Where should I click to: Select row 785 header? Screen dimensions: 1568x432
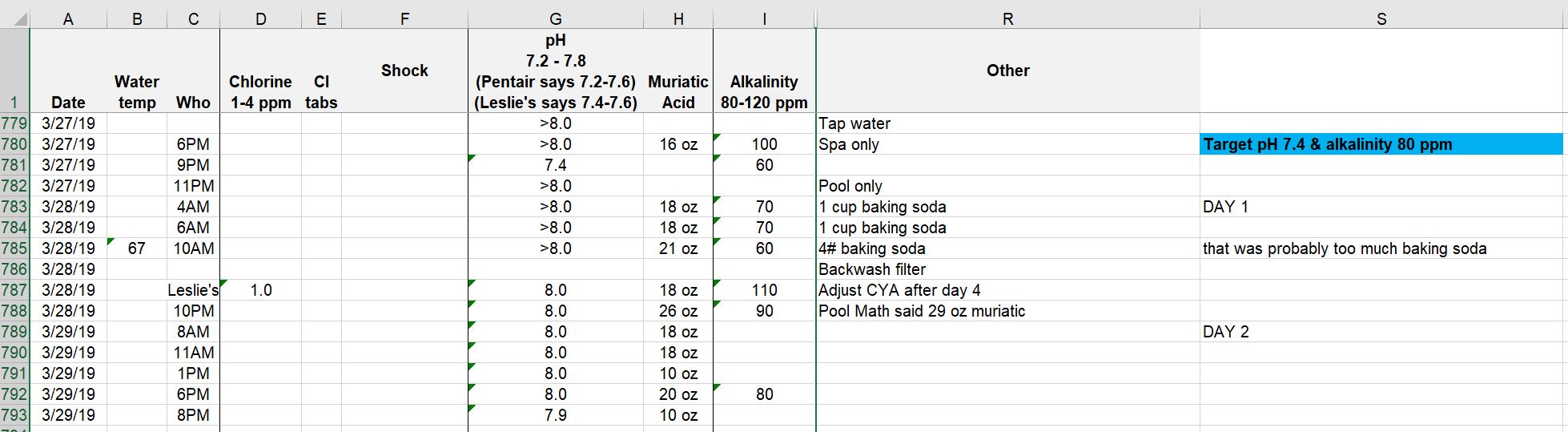14,248
